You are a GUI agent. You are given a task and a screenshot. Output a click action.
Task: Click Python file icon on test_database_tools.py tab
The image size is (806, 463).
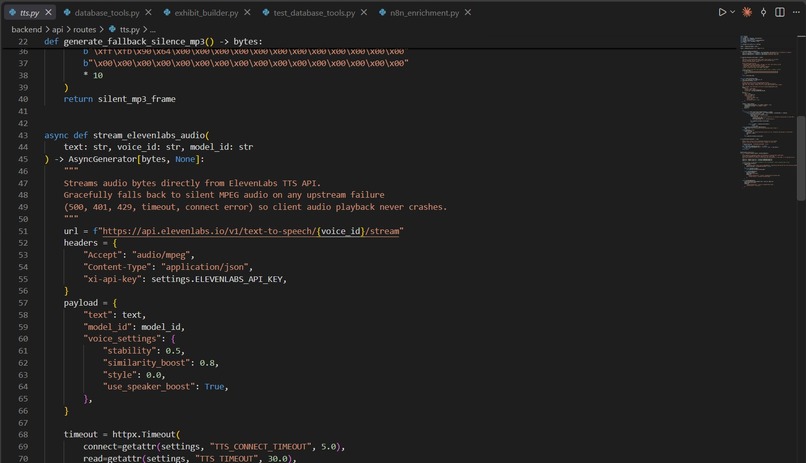point(266,12)
